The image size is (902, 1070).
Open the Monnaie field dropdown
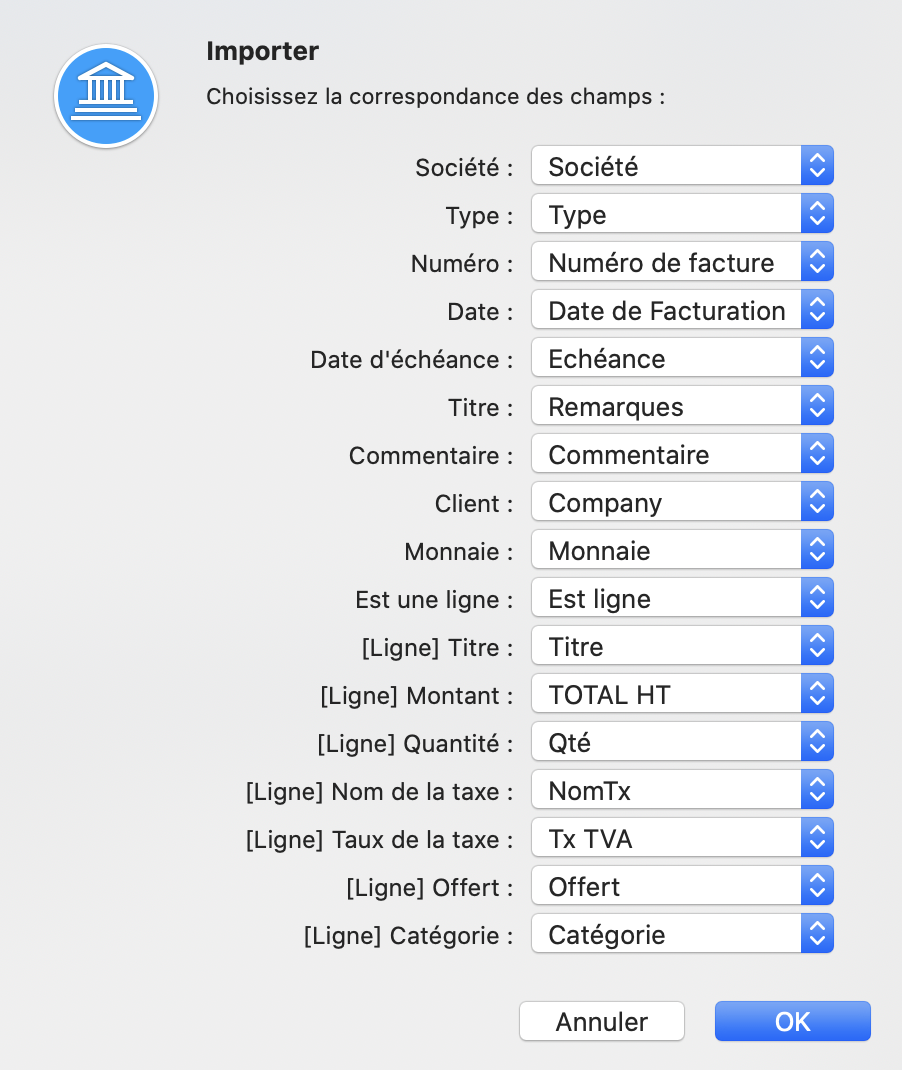(x=682, y=549)
